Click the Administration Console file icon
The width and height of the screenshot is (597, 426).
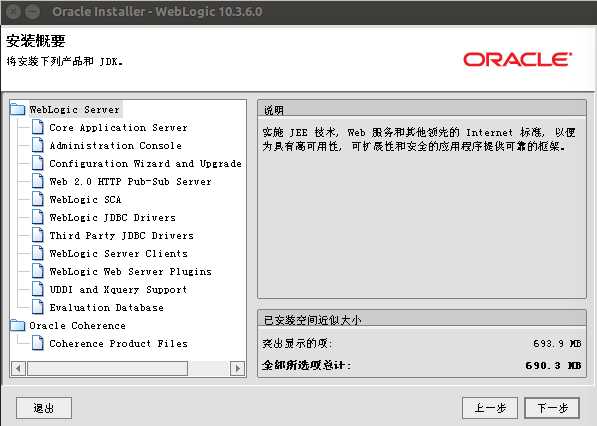[x=38, y=145]
